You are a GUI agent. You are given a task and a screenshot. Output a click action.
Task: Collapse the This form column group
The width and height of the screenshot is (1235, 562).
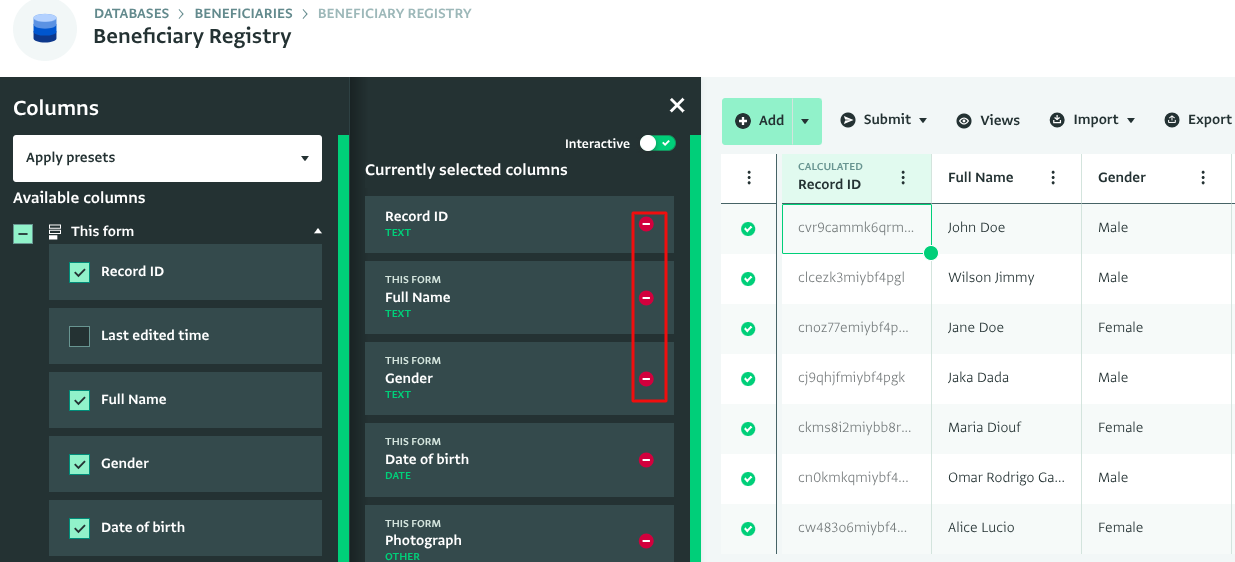(318, 231)
